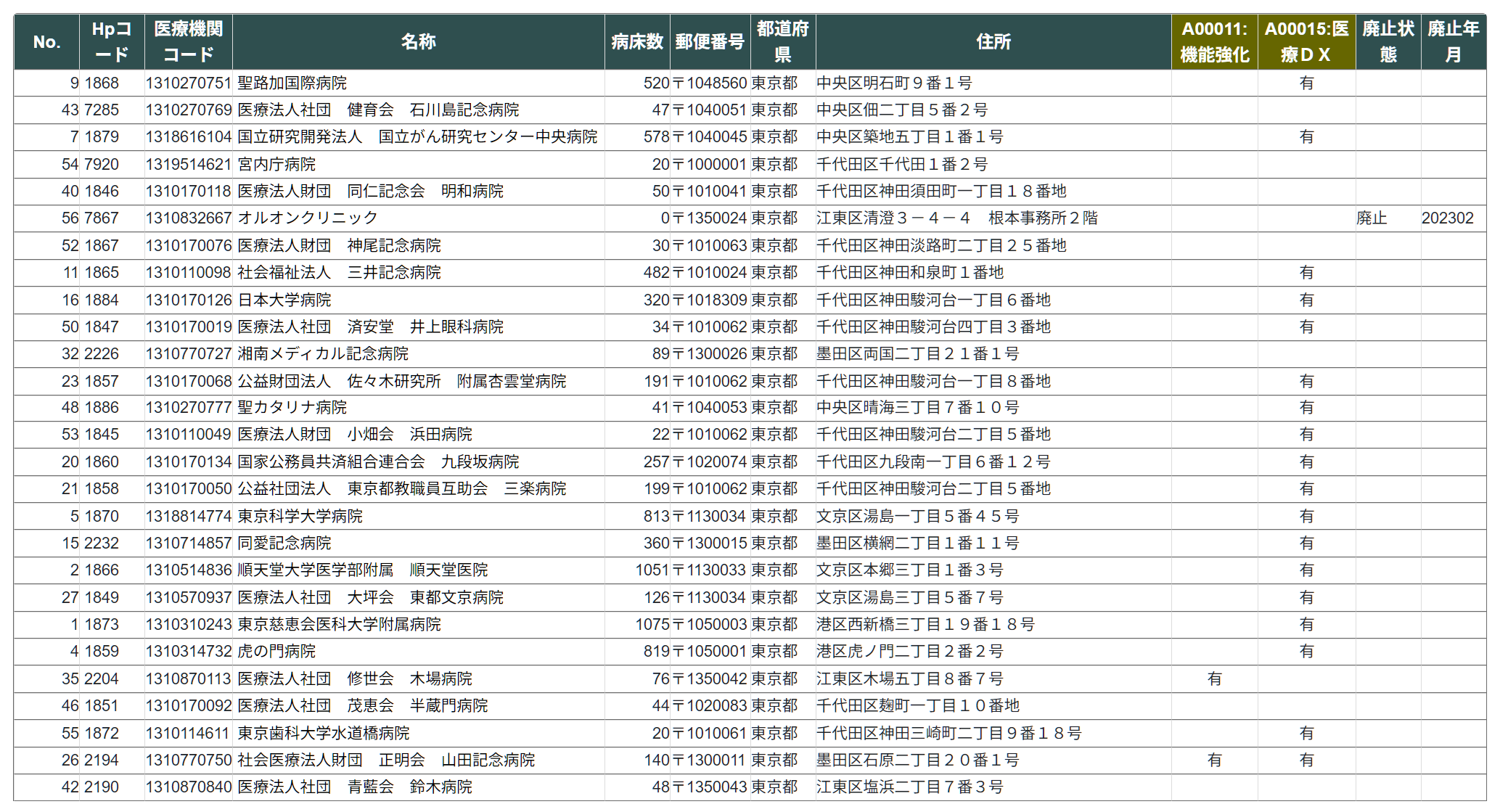The image size is (1500, 812).
Task: Click the 九段坂病院 name cell
Action: coord(419,462)
